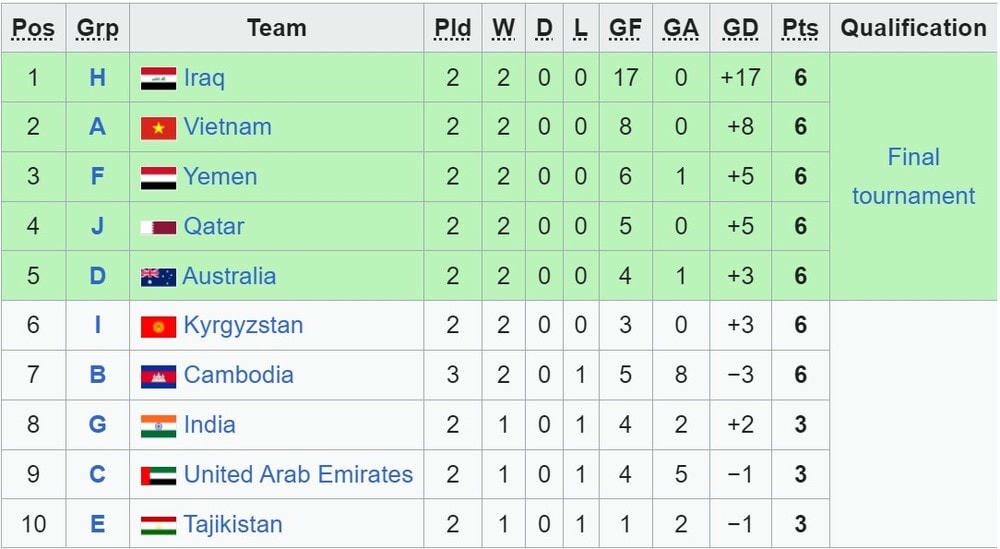The image size is (1000, 549).
Task: Click the Pts column header
Action: [799, 28]
